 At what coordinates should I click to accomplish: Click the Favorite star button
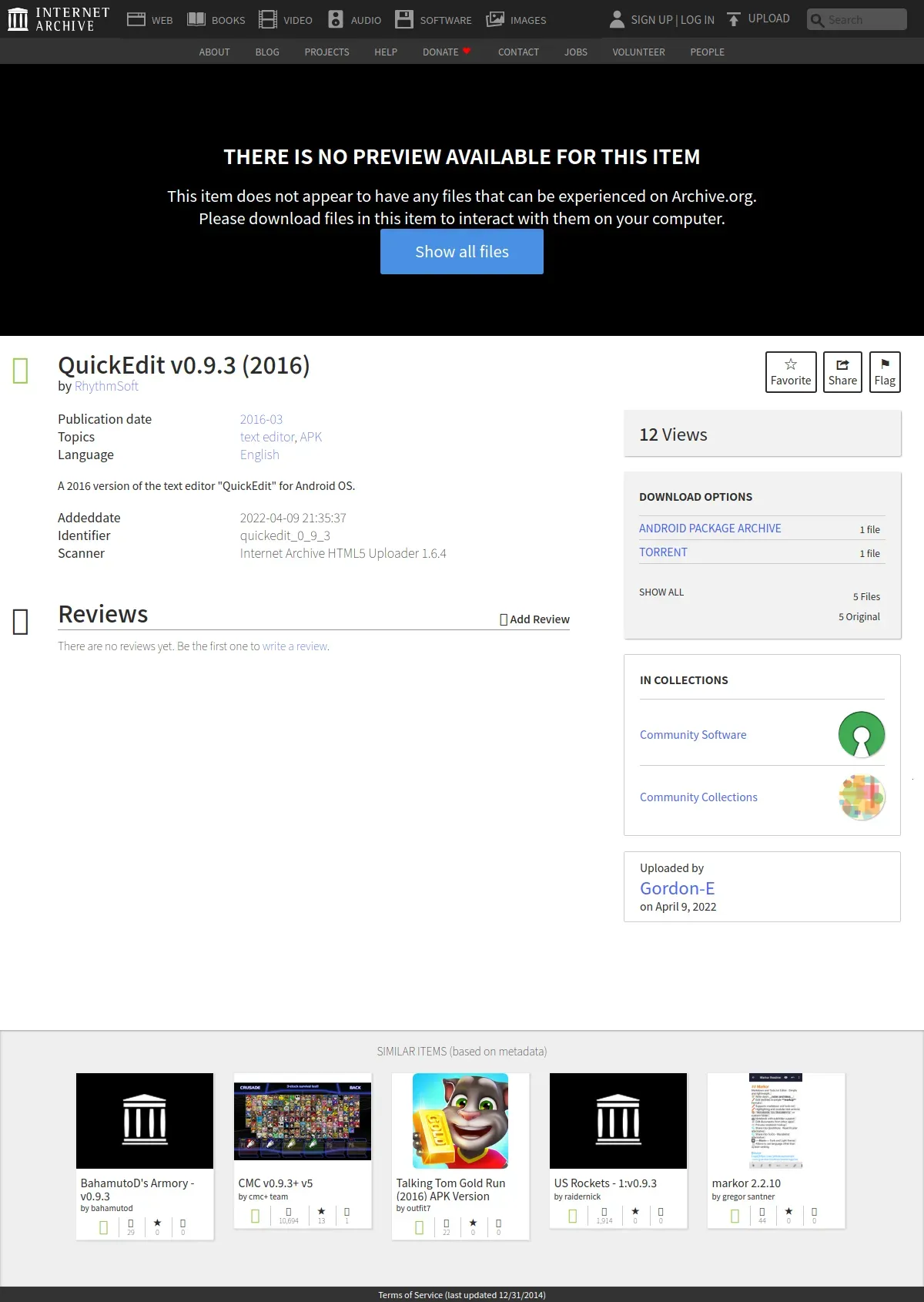tap(791, 372)
